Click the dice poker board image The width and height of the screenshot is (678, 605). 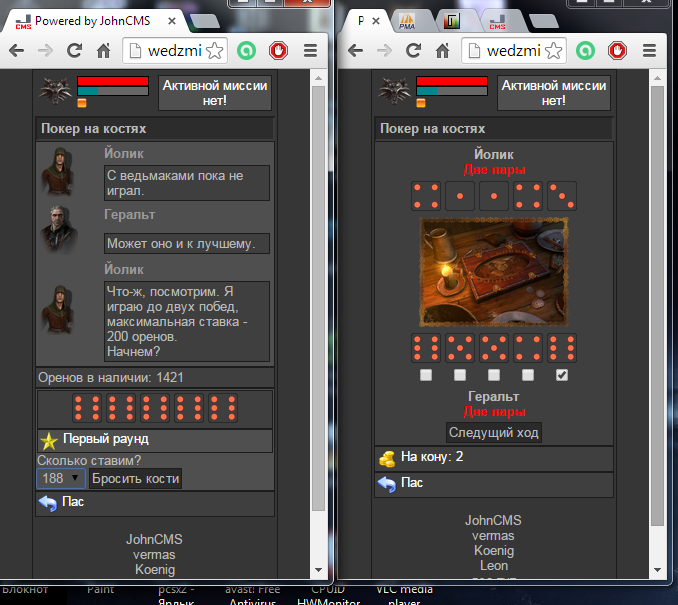[x=493, y=272]
